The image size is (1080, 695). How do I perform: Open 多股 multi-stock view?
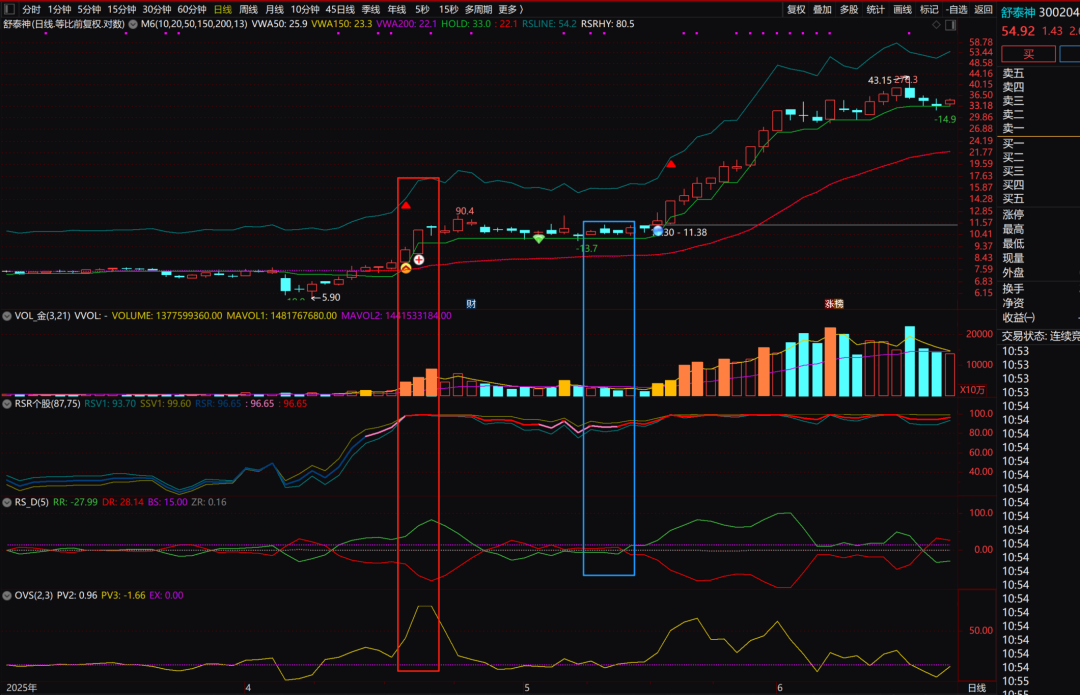click(849, 10)
